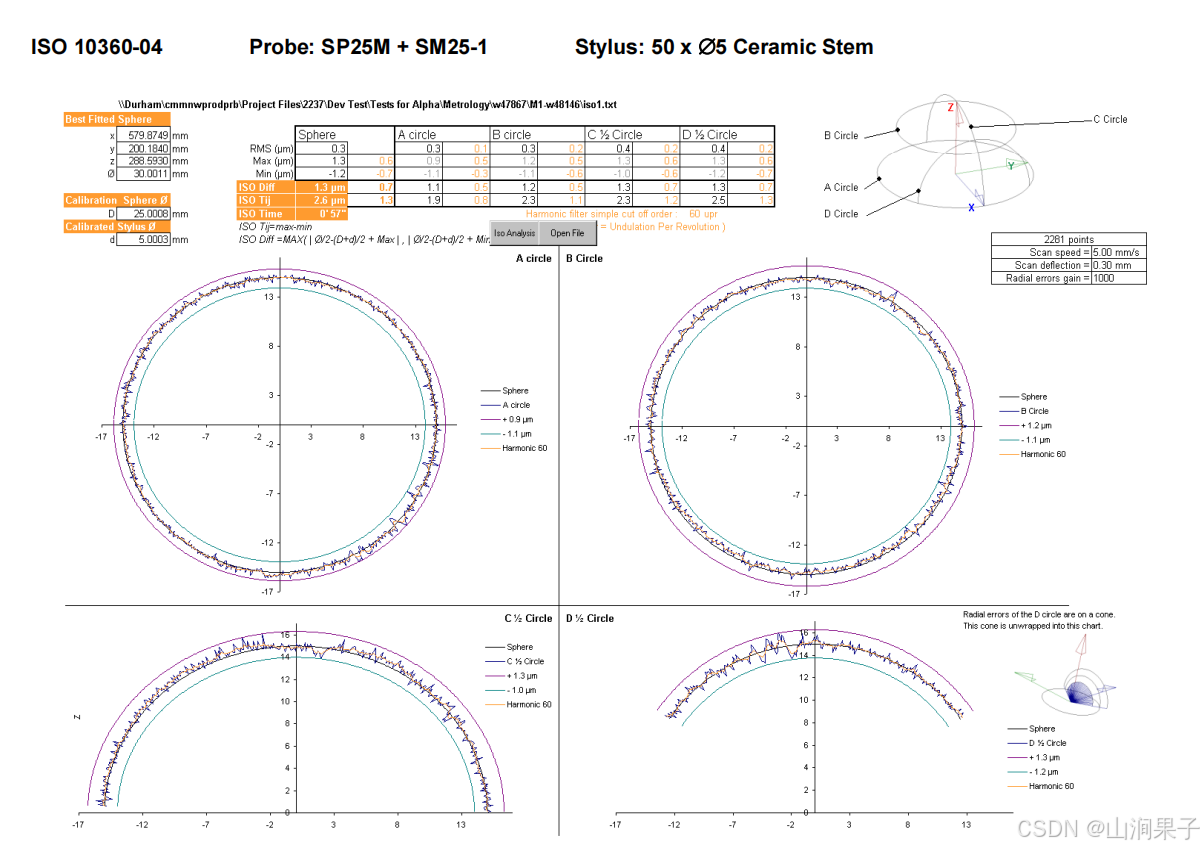Select Harmonic 60 legend entry in A circle chart
This screenshot has height=848, width=1204.
pyautogui.click(x=514, y=448)
